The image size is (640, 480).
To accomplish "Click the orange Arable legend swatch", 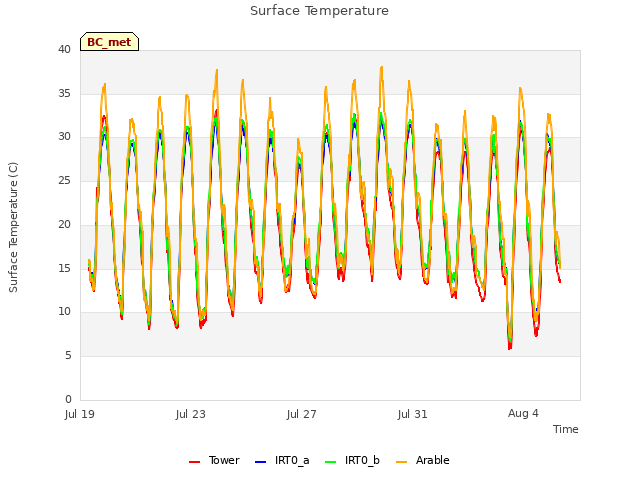I will tap(402, 462).
